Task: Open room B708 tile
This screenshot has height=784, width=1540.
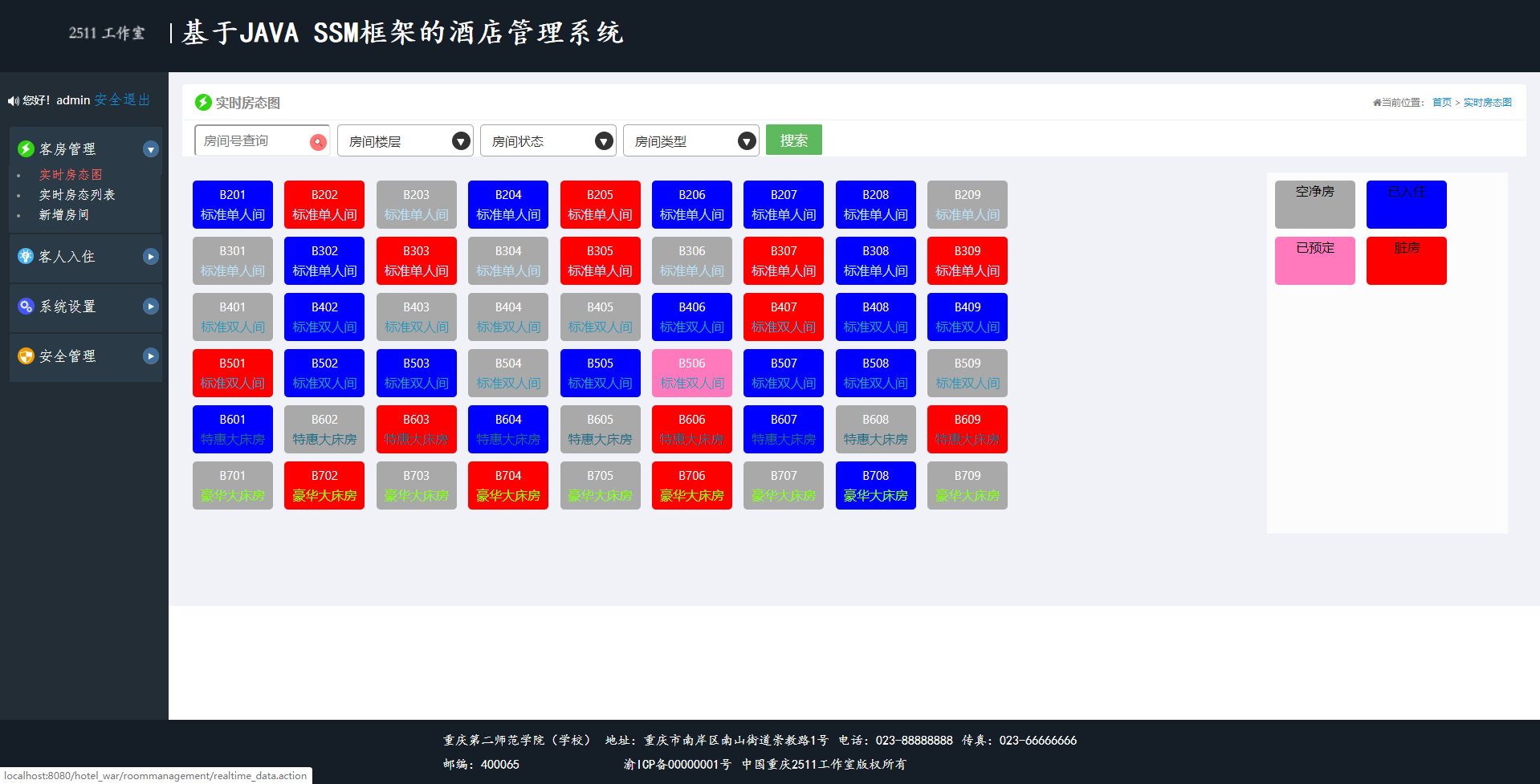Action: [876, 485]
